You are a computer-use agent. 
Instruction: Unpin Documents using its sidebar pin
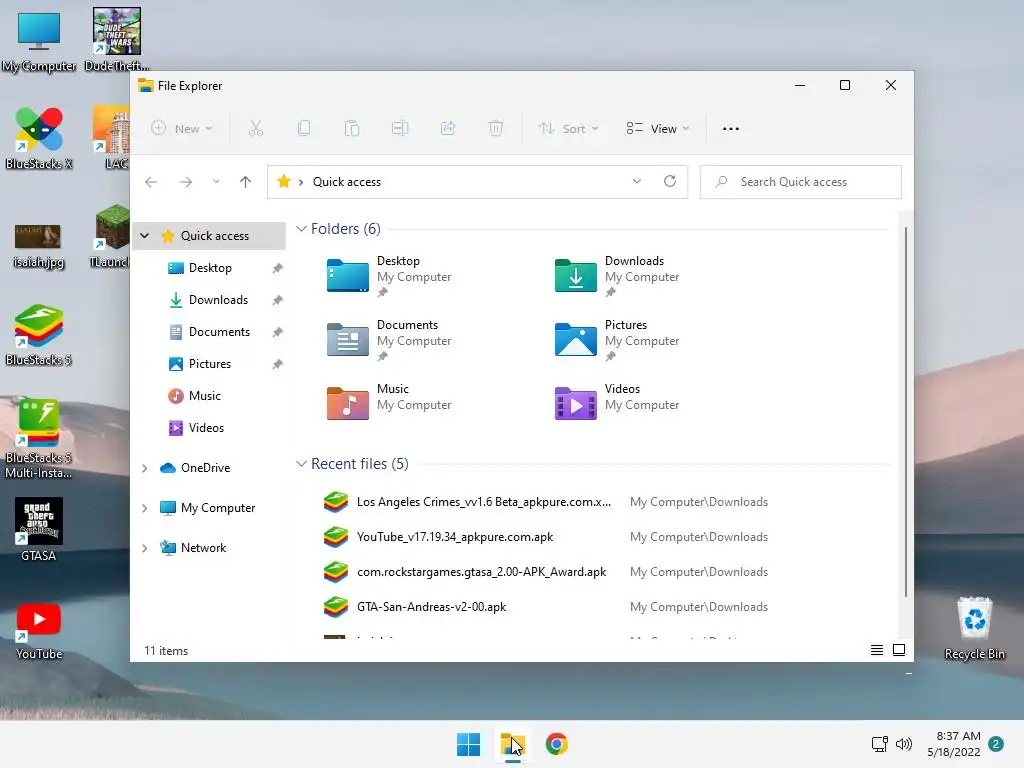tap(278, 332)
